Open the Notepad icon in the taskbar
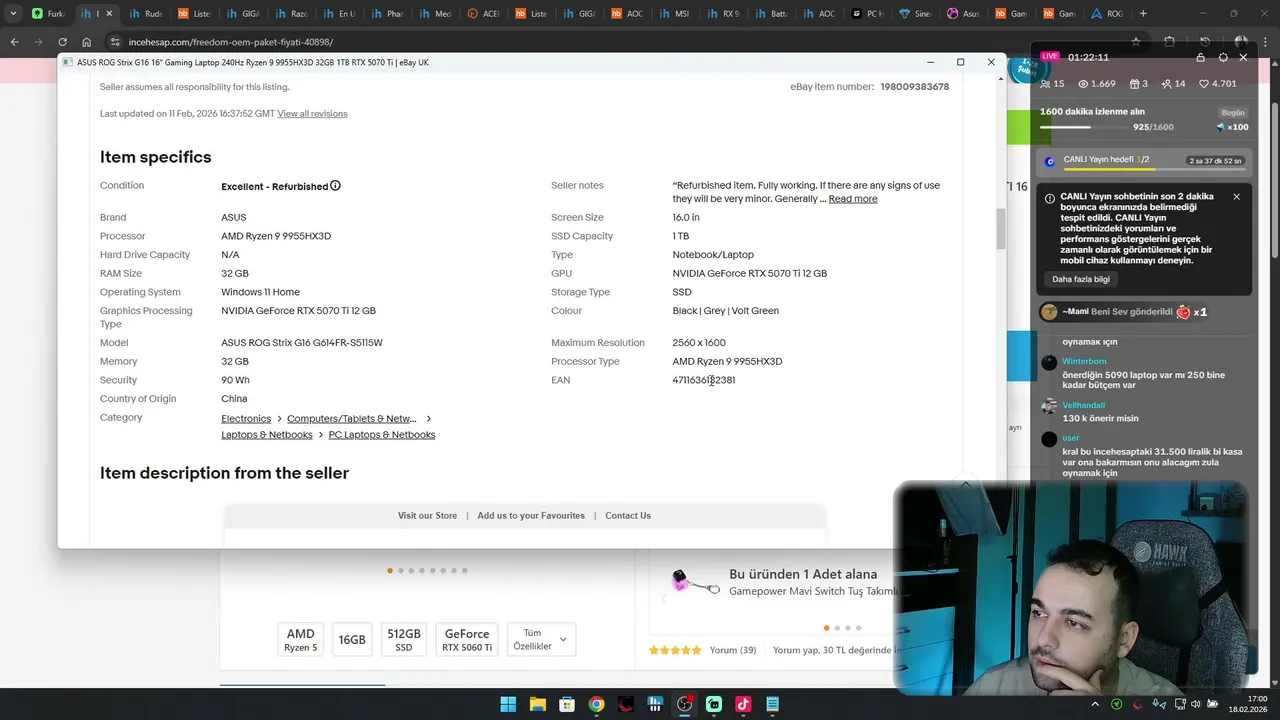Image resolution: width=1280 pixels, height=720 pixels. [772, 704]
